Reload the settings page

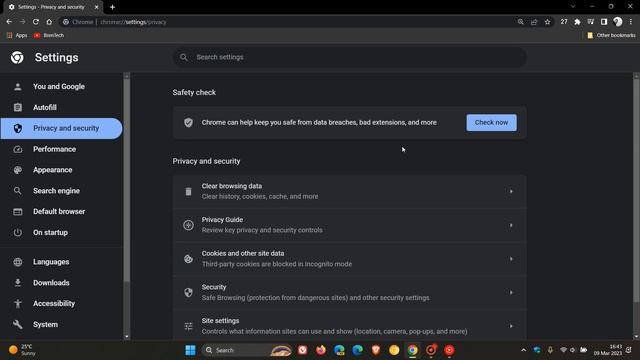coord(36,22)
